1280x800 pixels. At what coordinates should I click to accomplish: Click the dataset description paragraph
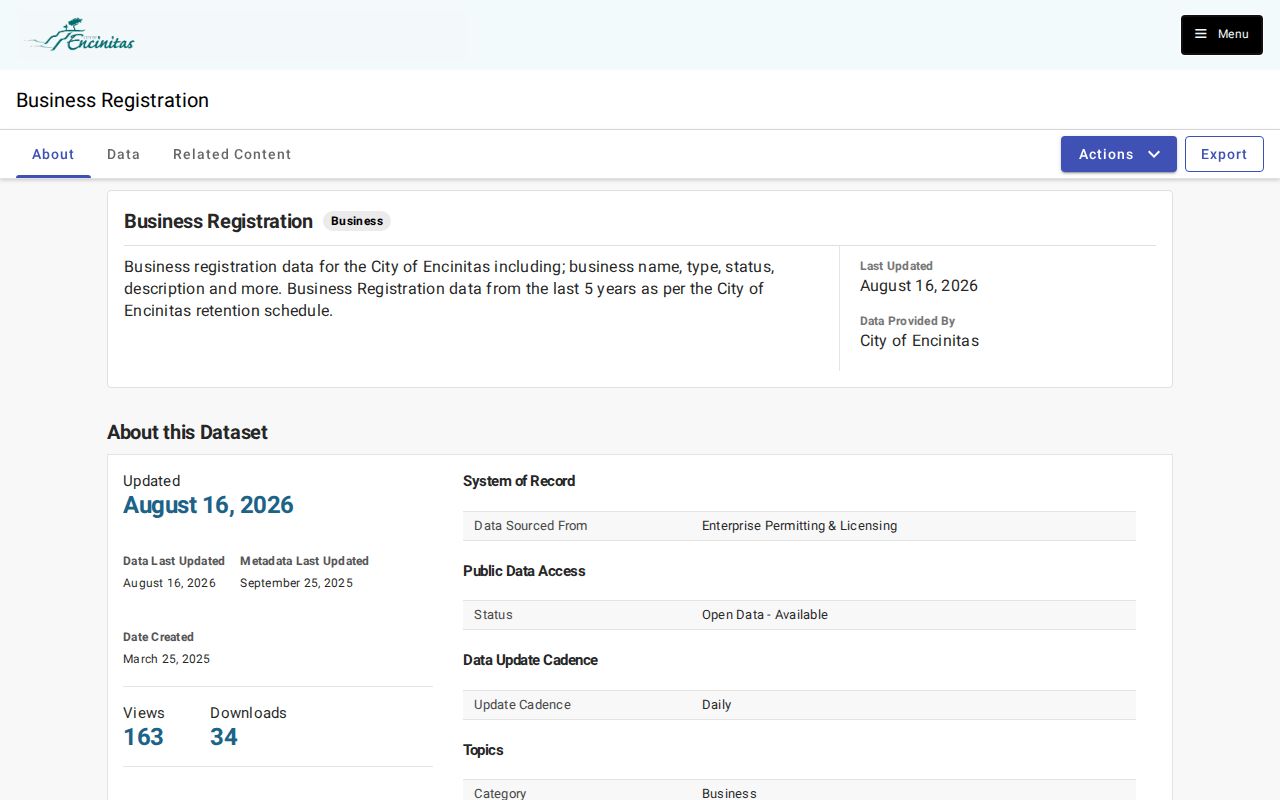449,289
